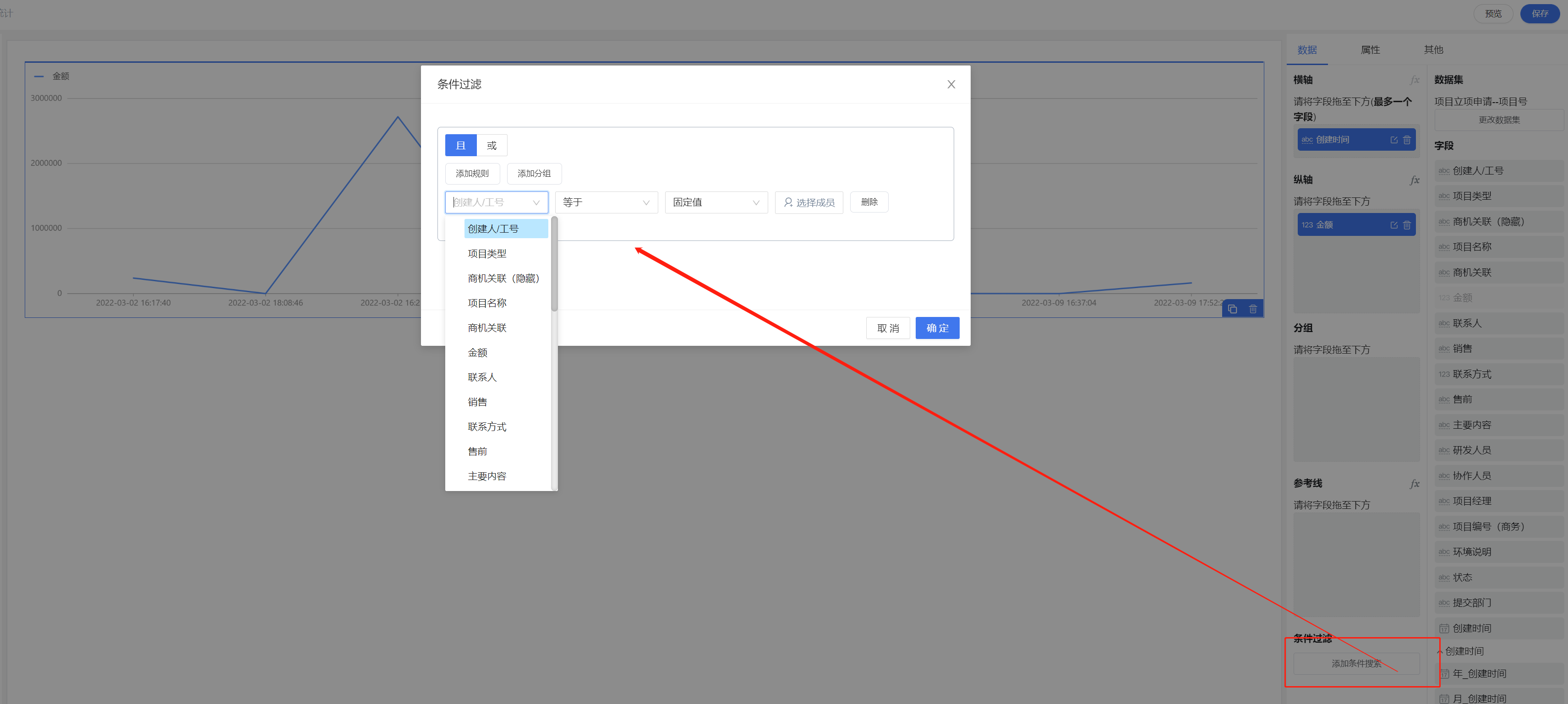Viewport: 1568px width, 704px height.
Task: Open the 固定值 value type dropdown
Action: [x=716, y=202]
